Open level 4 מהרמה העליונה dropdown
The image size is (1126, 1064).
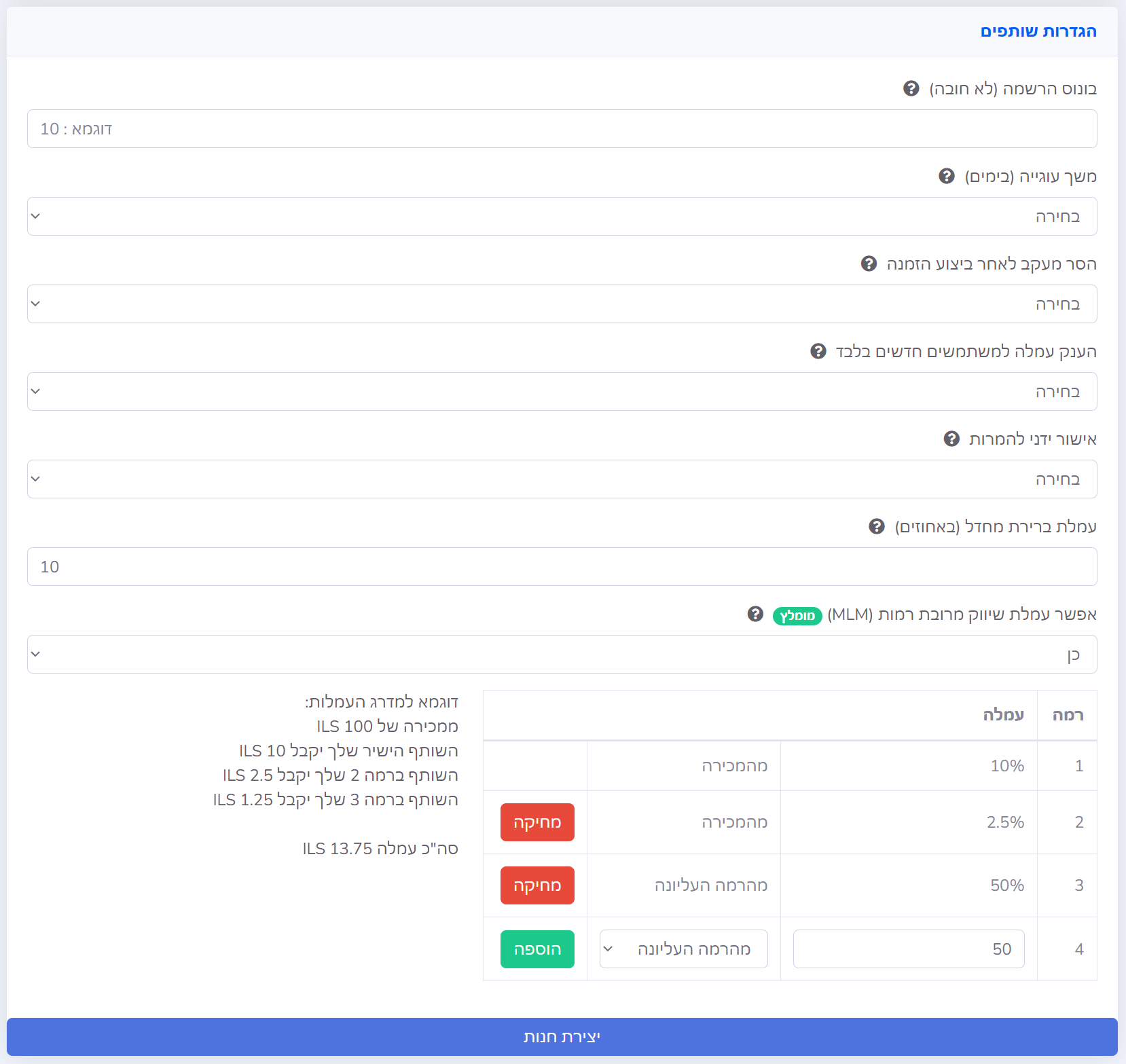pos(683,949)
